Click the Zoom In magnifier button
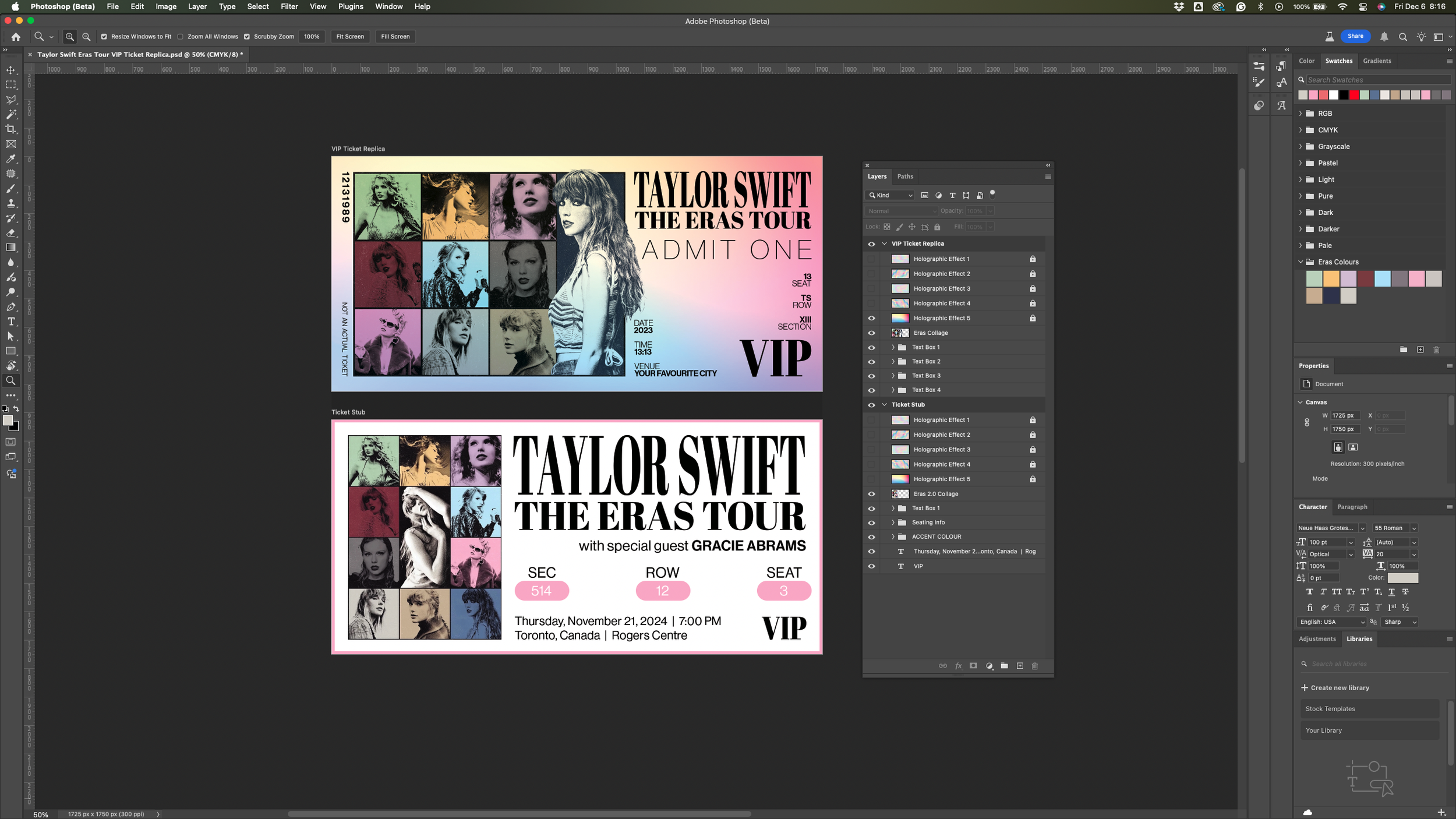 pos(69,37)
